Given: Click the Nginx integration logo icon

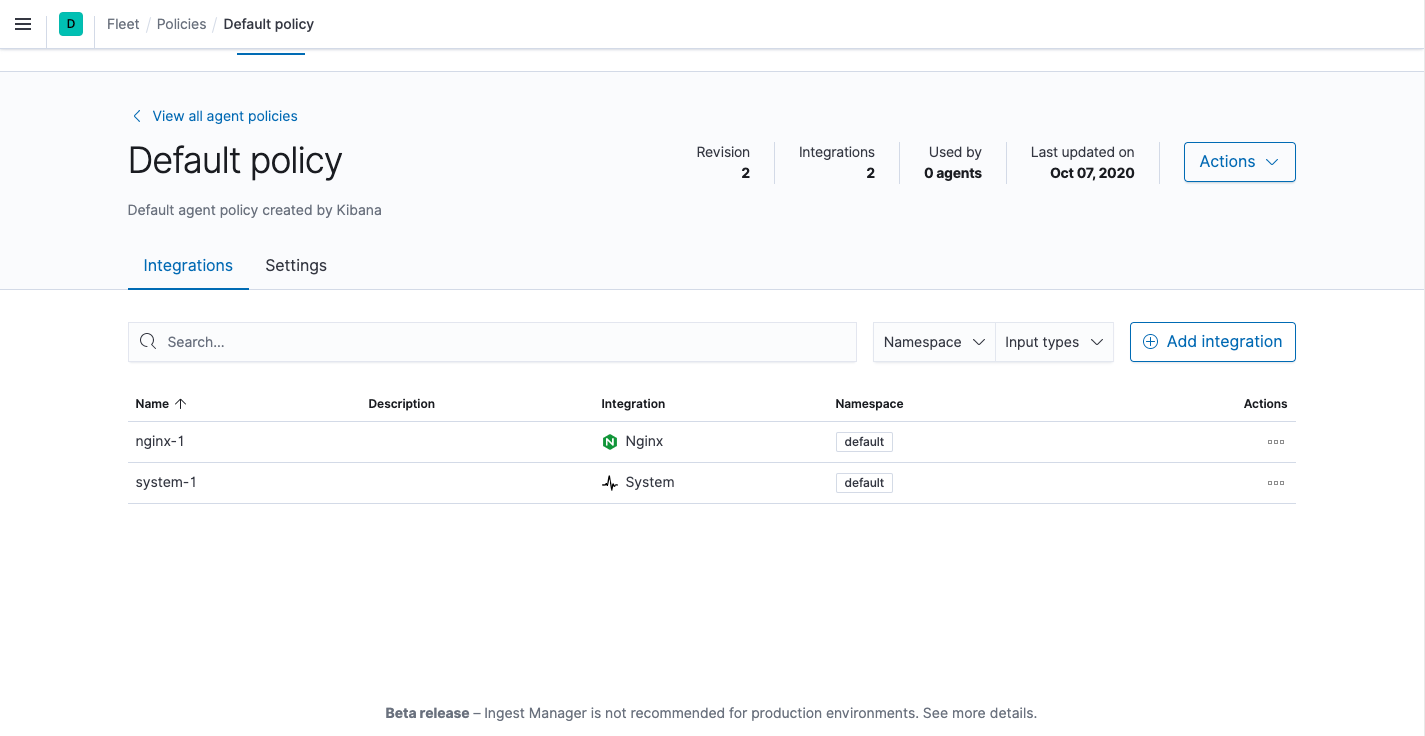Looking at the screenshot, I should pyautogui.click(x=610, y=441).
